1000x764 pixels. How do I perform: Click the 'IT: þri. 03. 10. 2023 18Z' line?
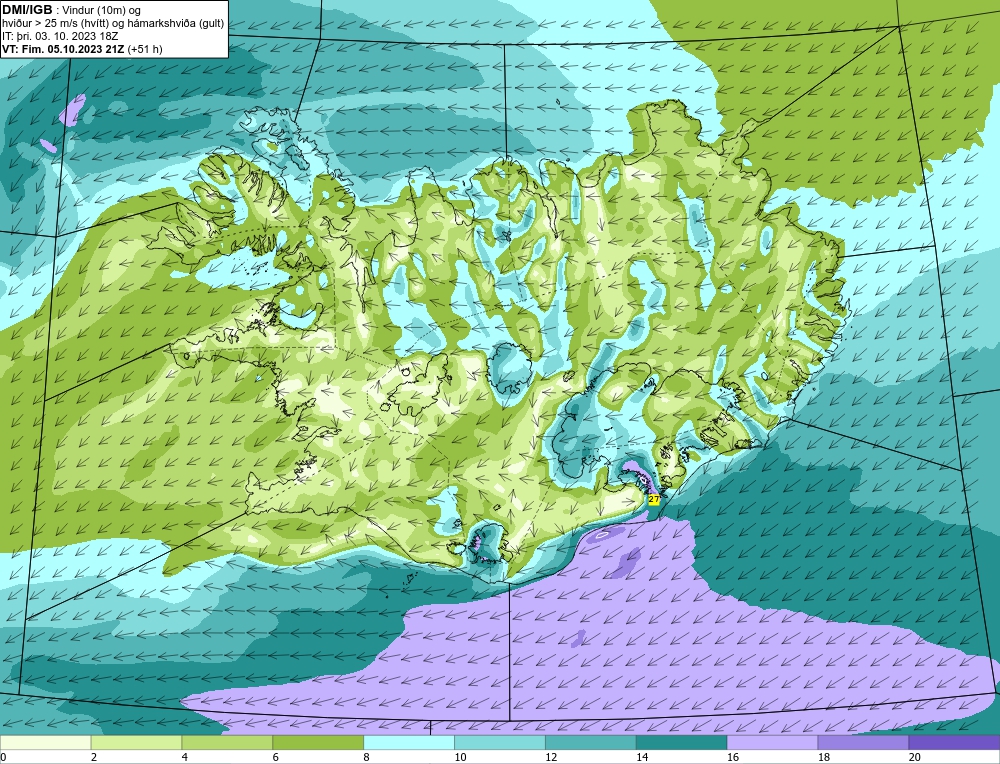tap(60, 36)
